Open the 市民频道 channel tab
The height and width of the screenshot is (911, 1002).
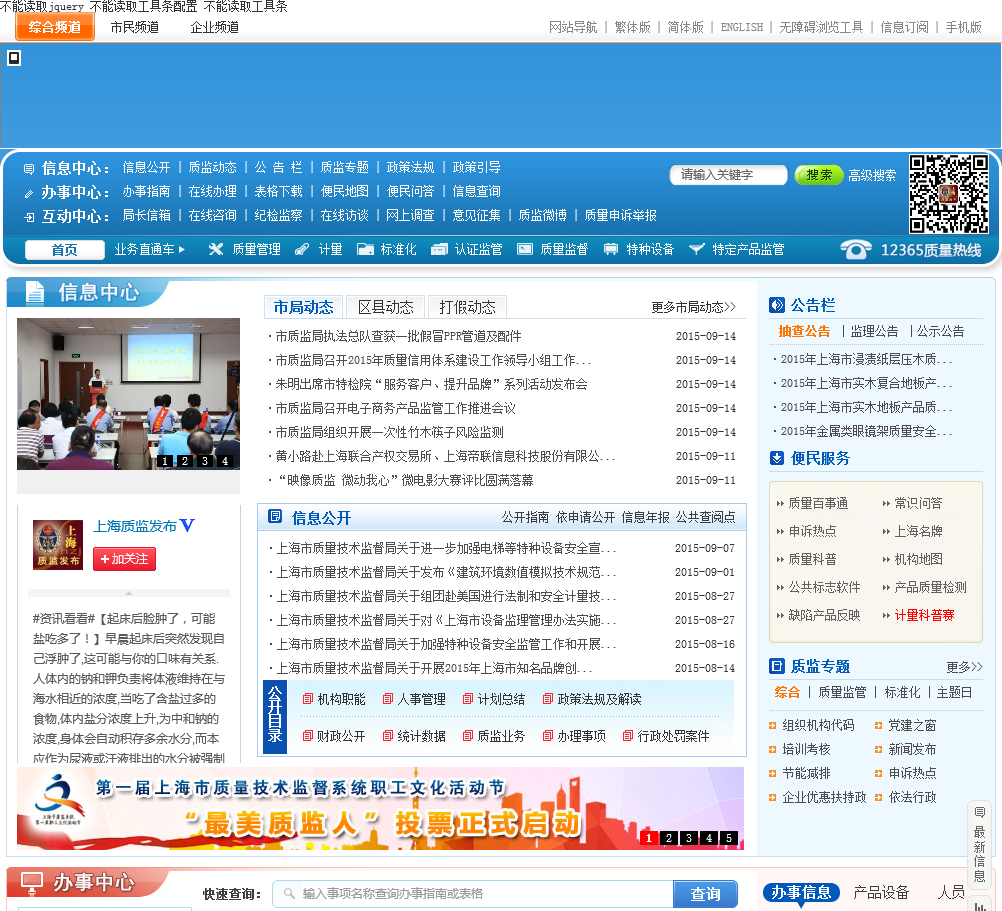[134, 27]
